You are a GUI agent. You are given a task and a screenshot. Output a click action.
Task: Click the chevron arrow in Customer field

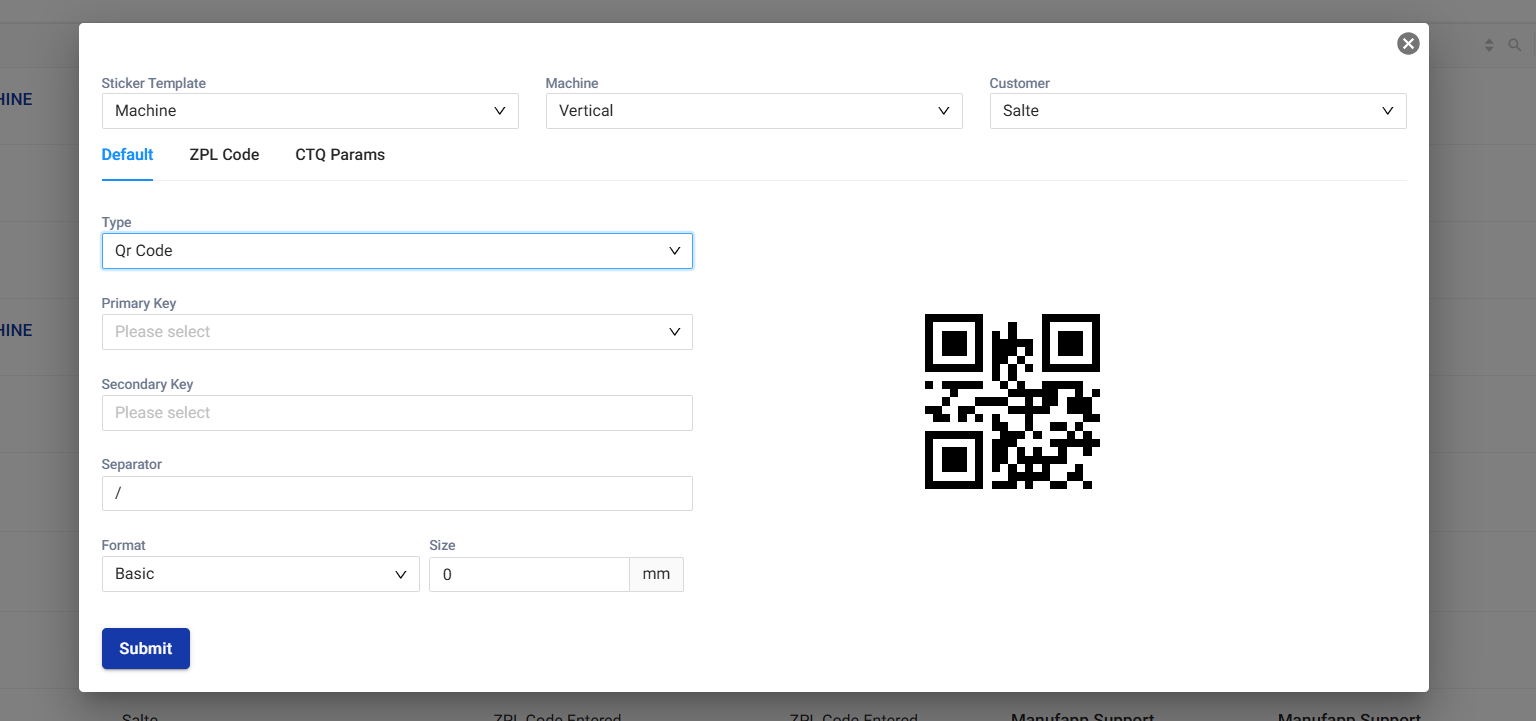tap(1388, 111)
